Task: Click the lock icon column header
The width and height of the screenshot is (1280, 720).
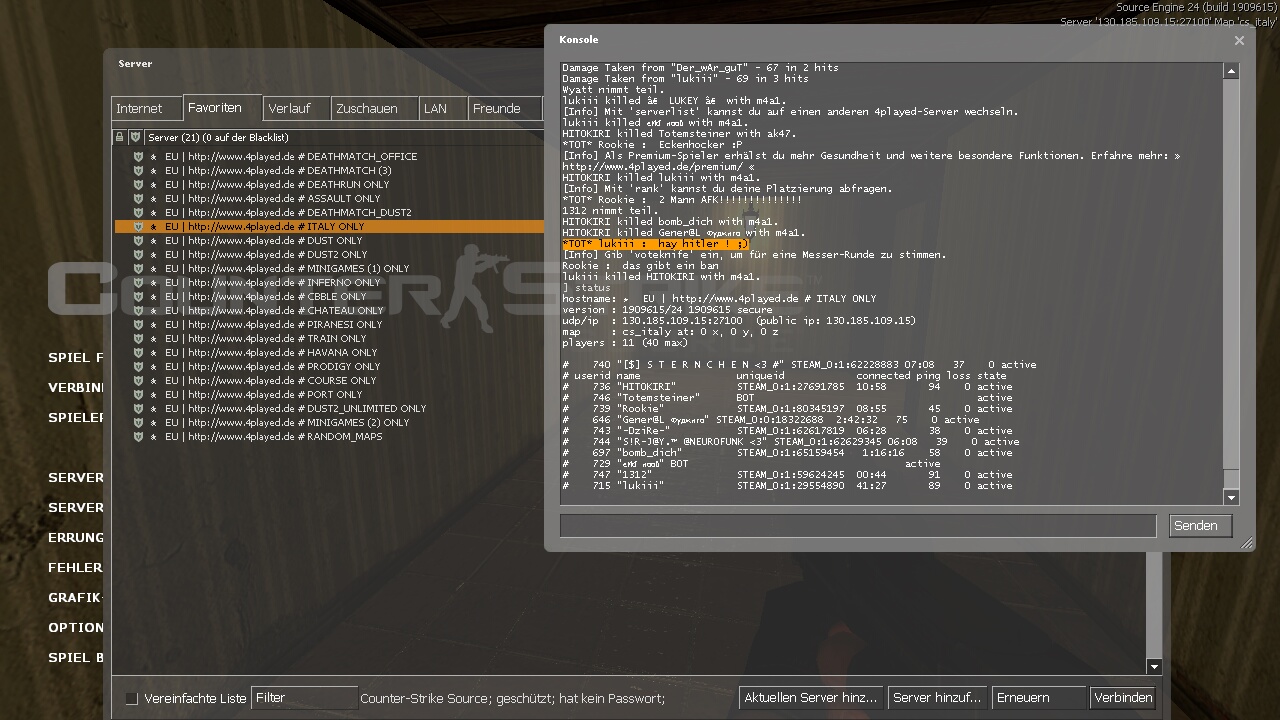Action: [120, 137]
